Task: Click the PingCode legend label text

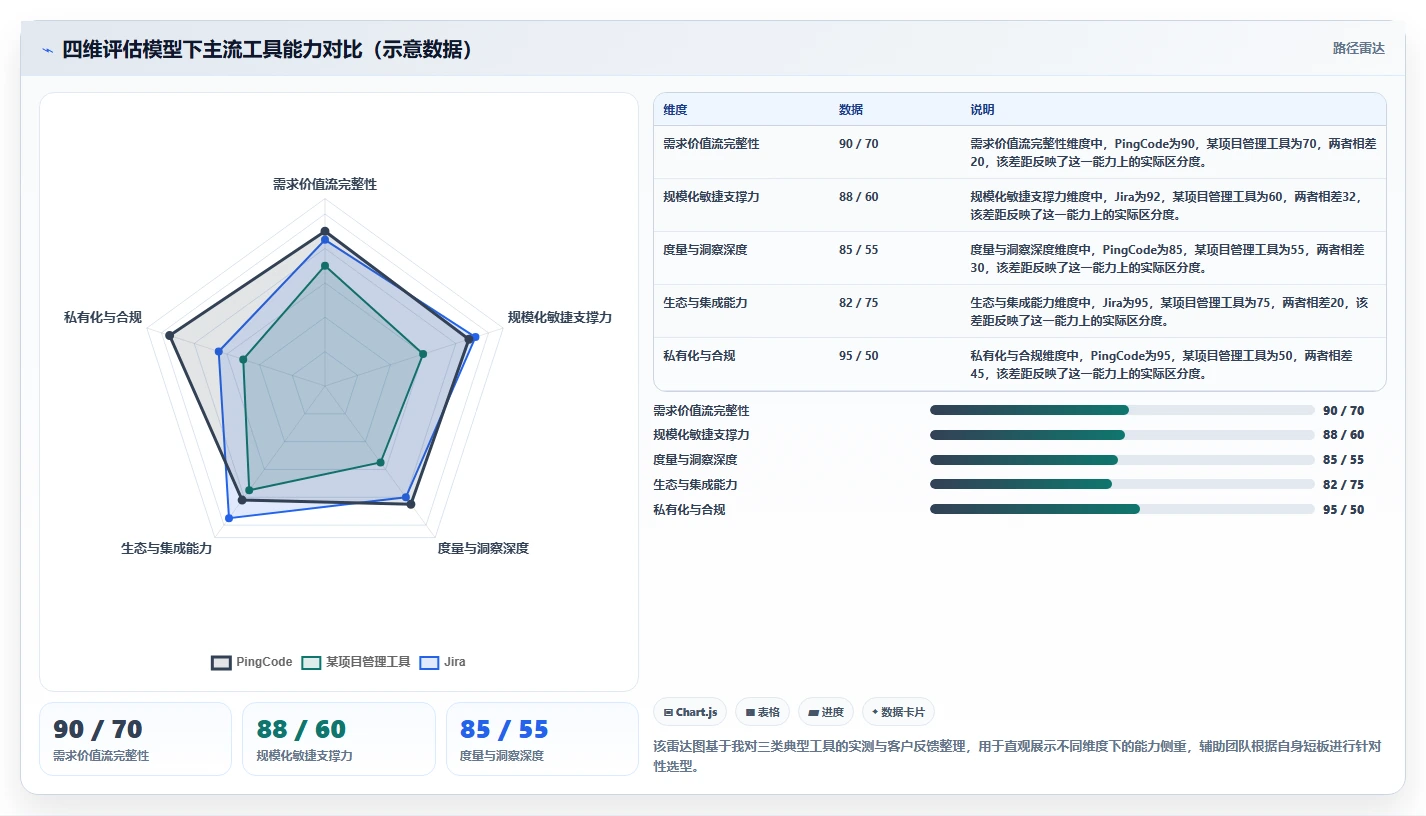Action: pos(264,662)
